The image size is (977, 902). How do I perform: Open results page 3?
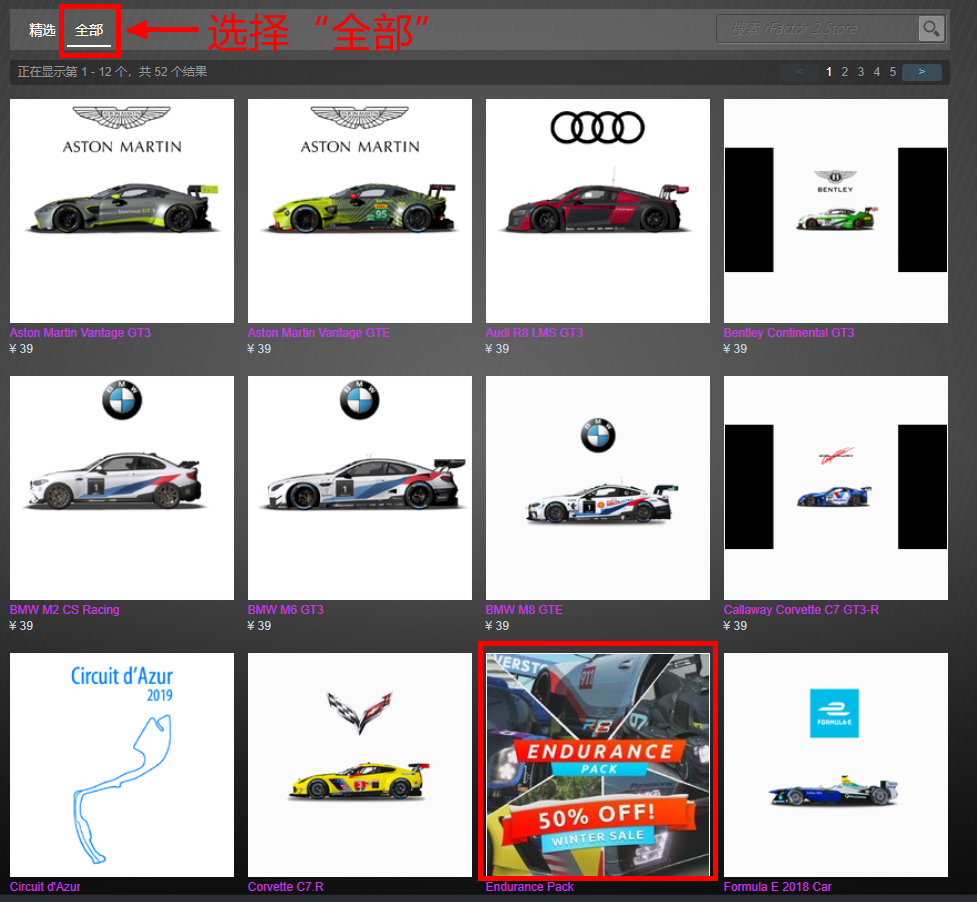[860, 72]
